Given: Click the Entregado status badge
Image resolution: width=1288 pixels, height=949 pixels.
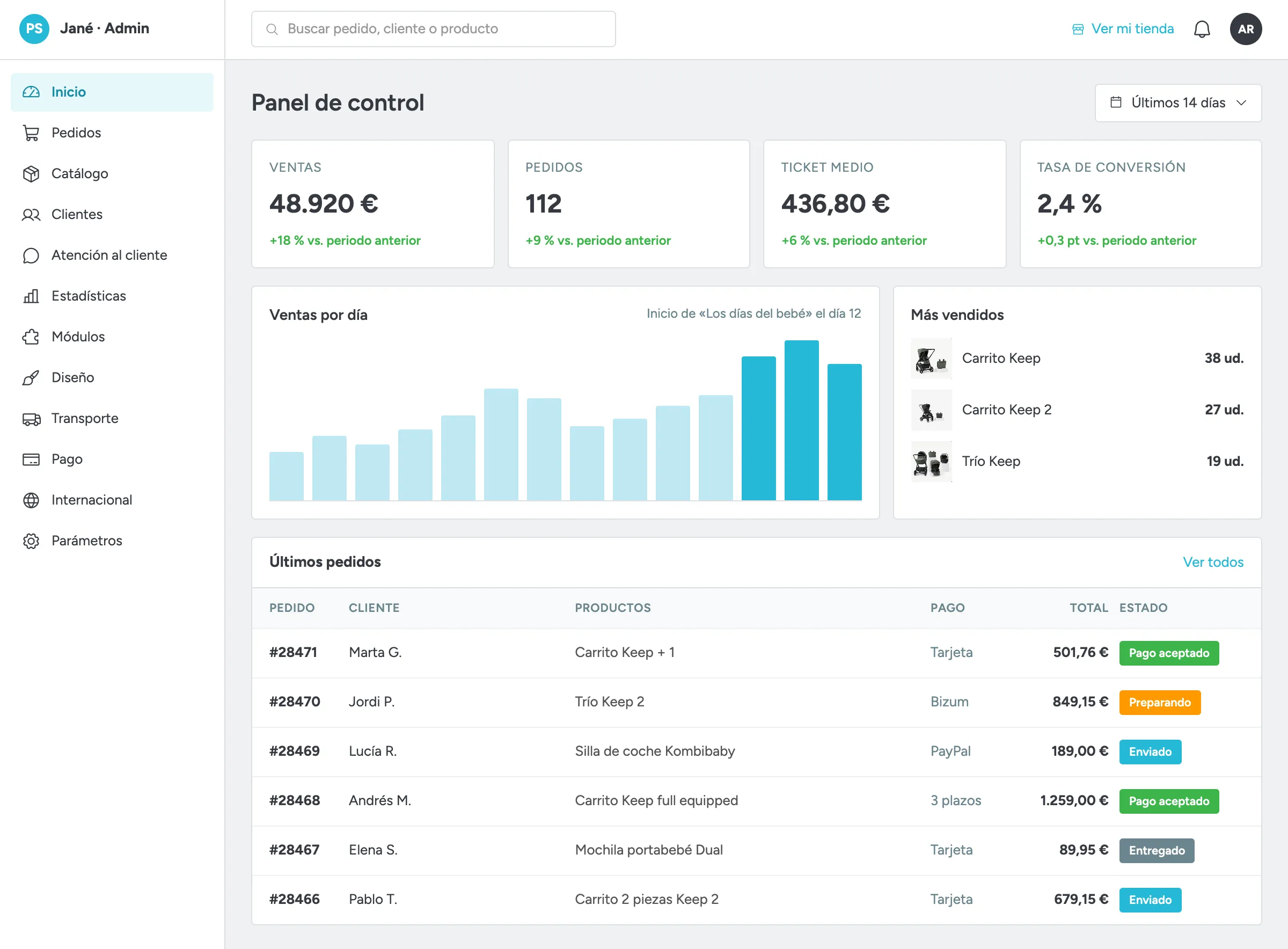Looking at the screenshot, I should pos(1157,851).
